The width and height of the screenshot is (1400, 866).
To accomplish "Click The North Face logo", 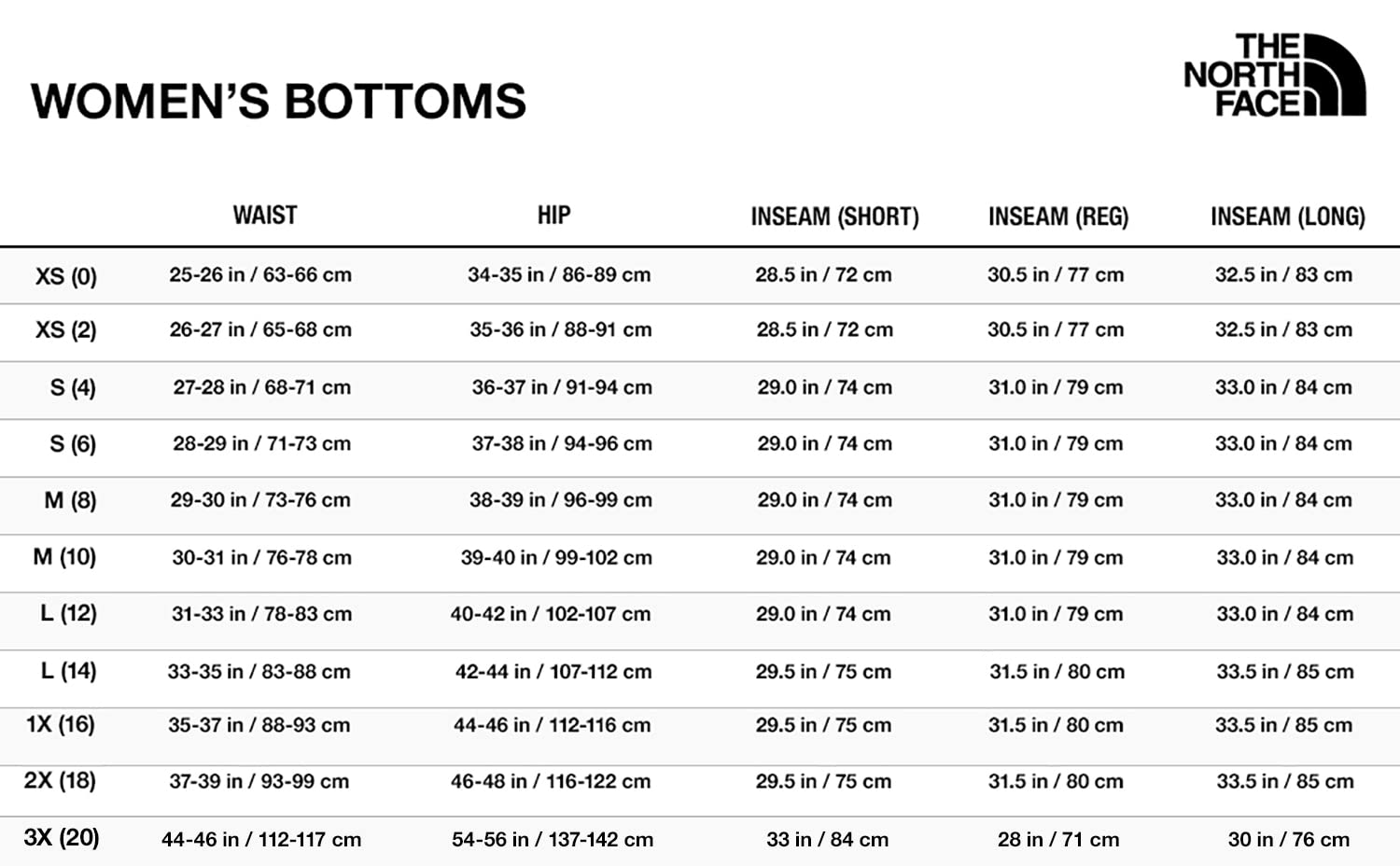I will pos(1273,75).
